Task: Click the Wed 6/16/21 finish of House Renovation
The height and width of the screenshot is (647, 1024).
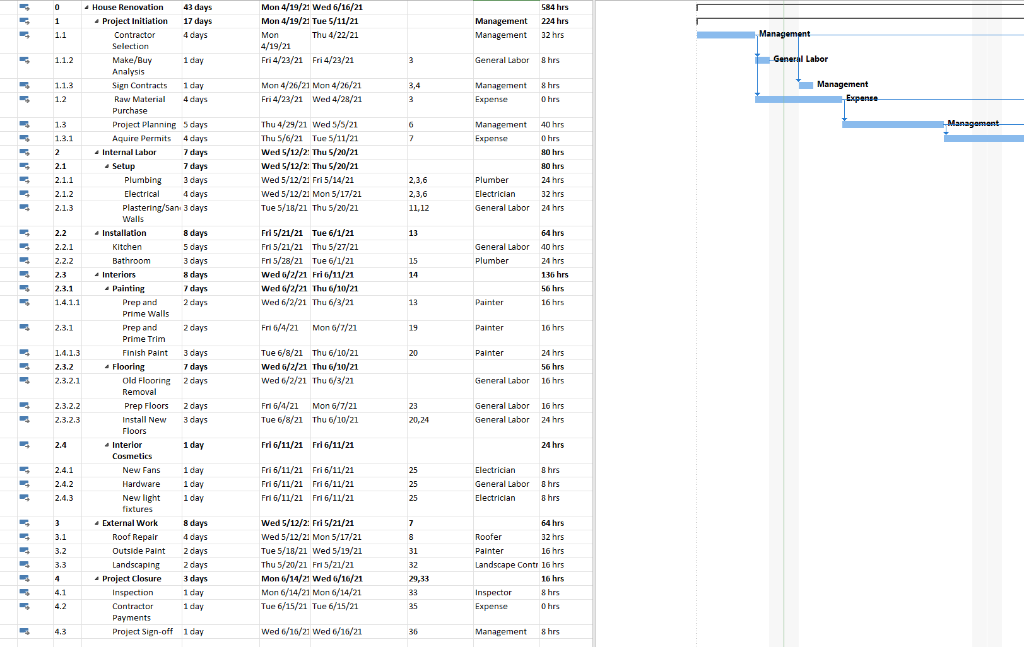Action: [359, 7]
